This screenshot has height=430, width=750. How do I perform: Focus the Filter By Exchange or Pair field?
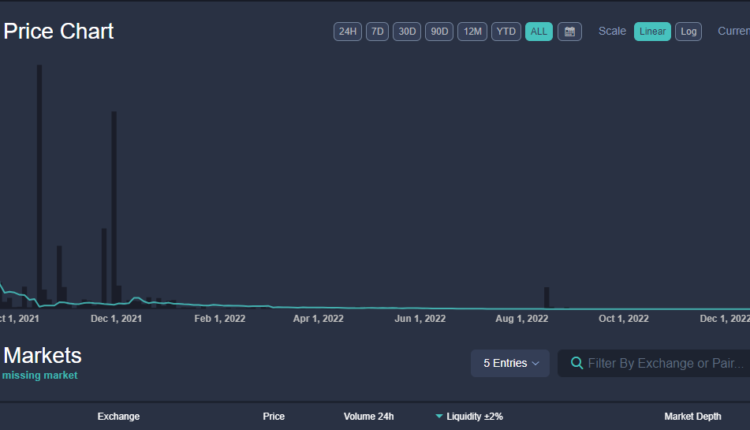point(665,363)
